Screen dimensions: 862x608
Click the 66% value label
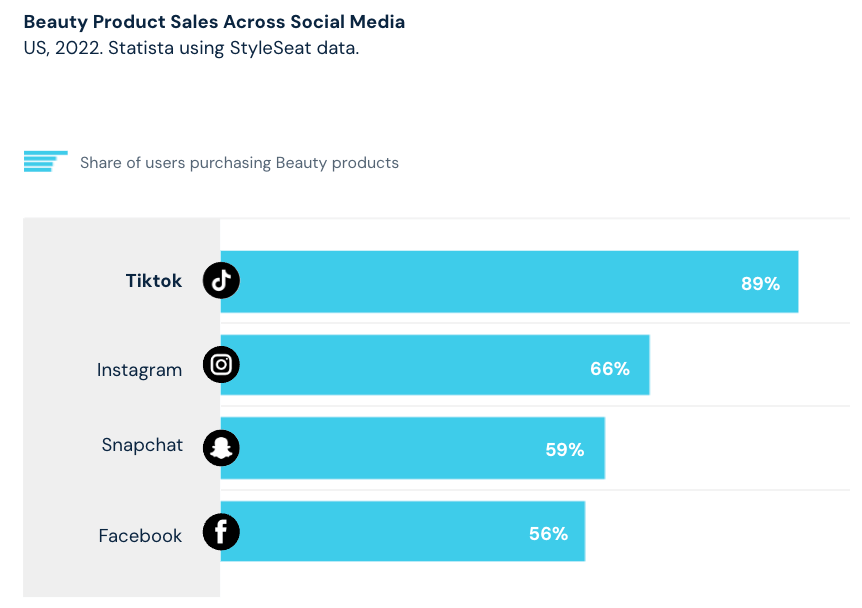coord(610,368)
